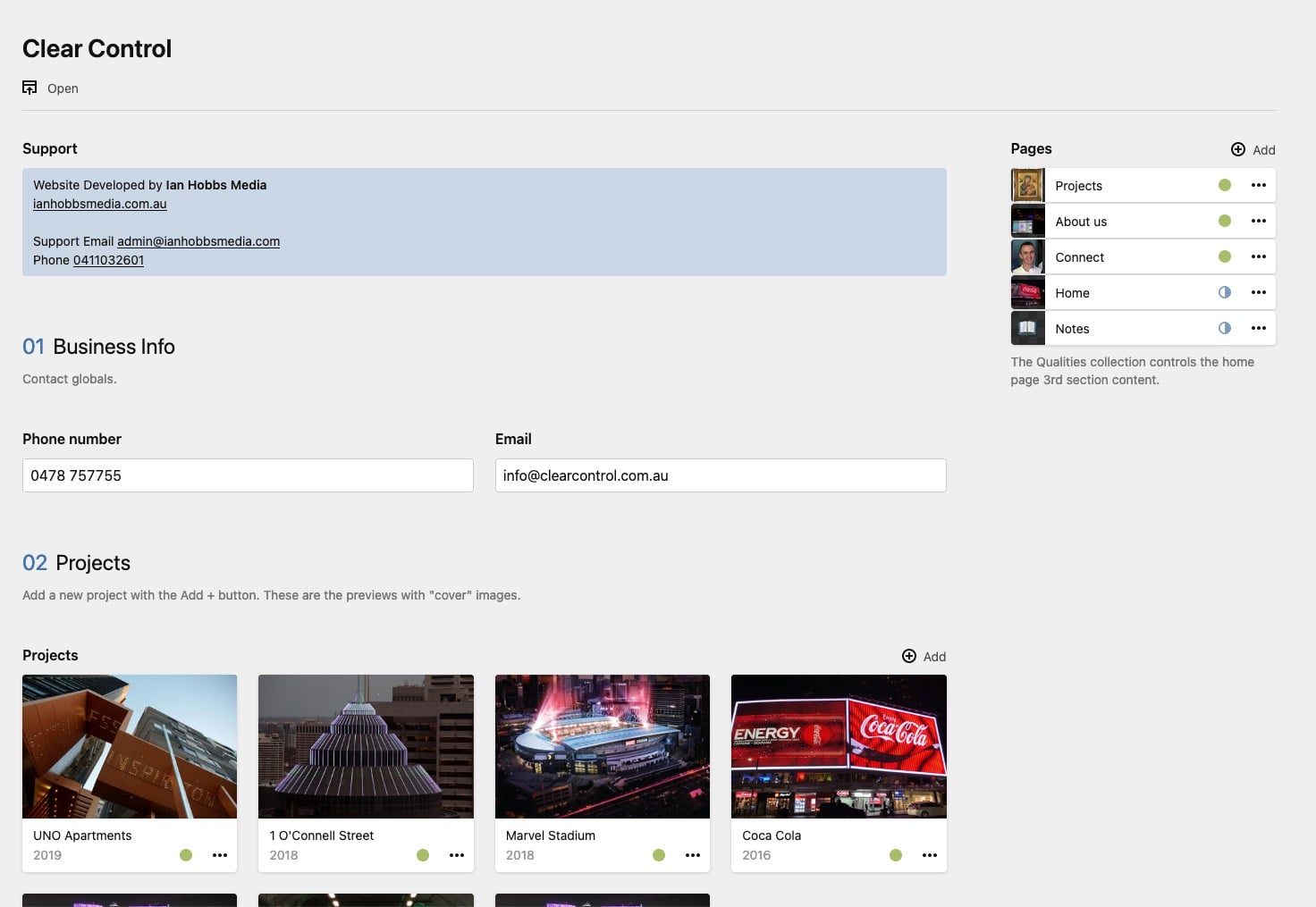1316x907 pixels.
Task: Click the plus icon to add a project
Action: point(909,656)
